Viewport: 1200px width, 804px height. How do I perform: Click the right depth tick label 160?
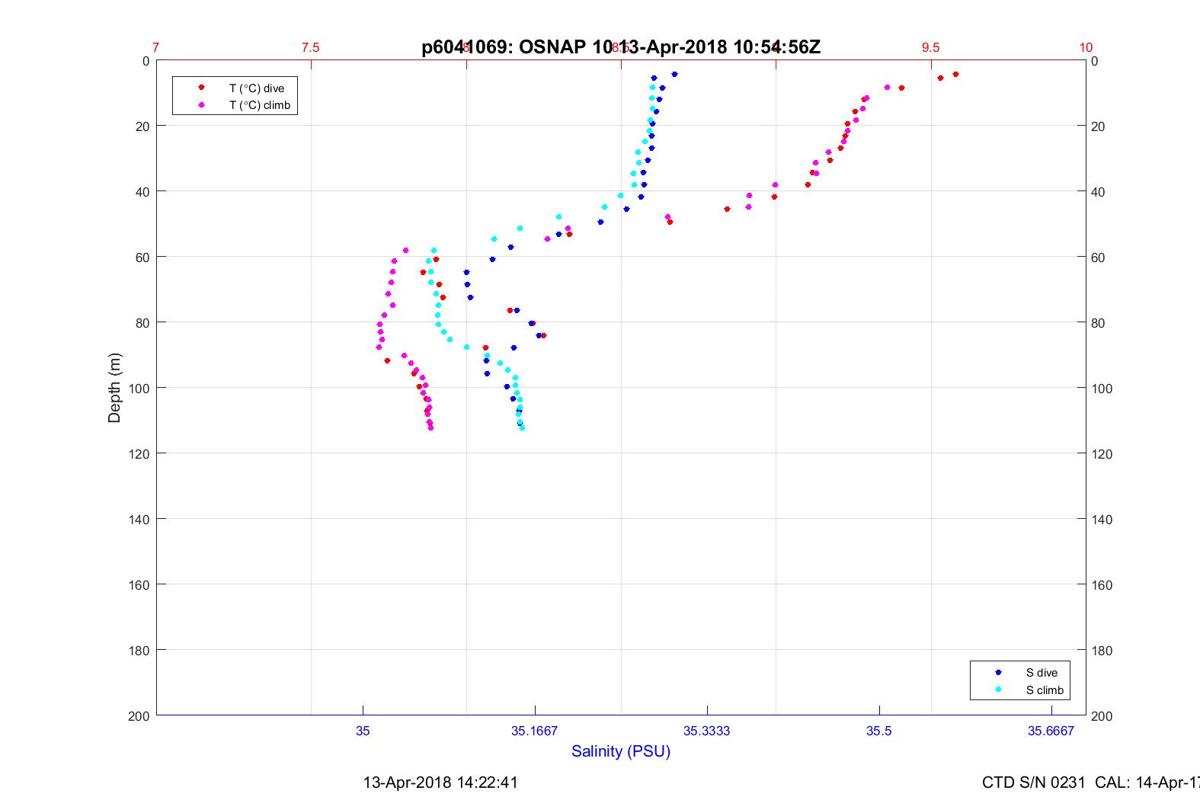tap(1103, 585)
